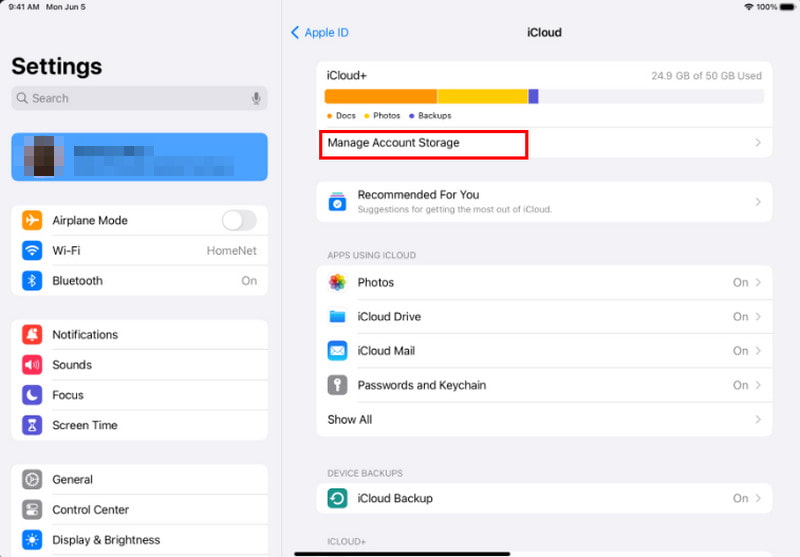Tap the Focus moon icon
800x557 pixels.
[x=32, y=395]
